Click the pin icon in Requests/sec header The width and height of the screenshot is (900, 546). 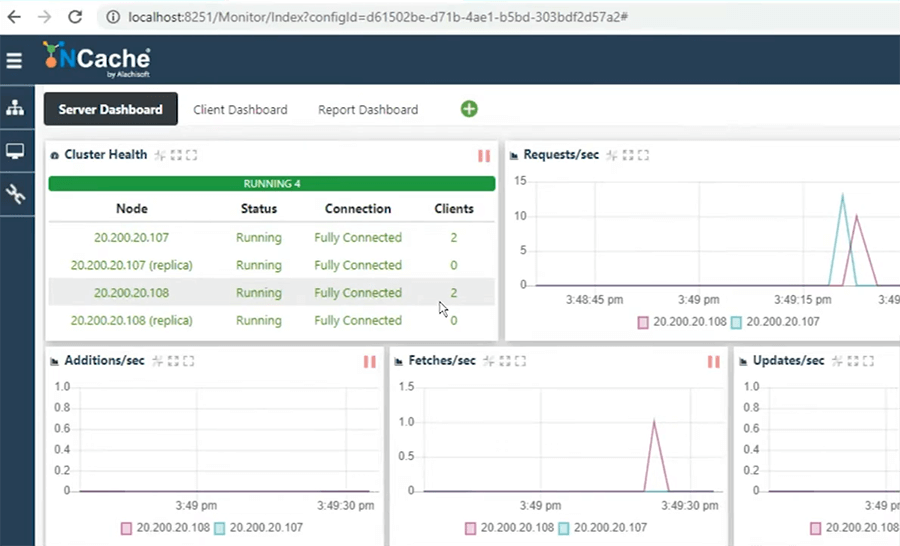coord(612,155)
